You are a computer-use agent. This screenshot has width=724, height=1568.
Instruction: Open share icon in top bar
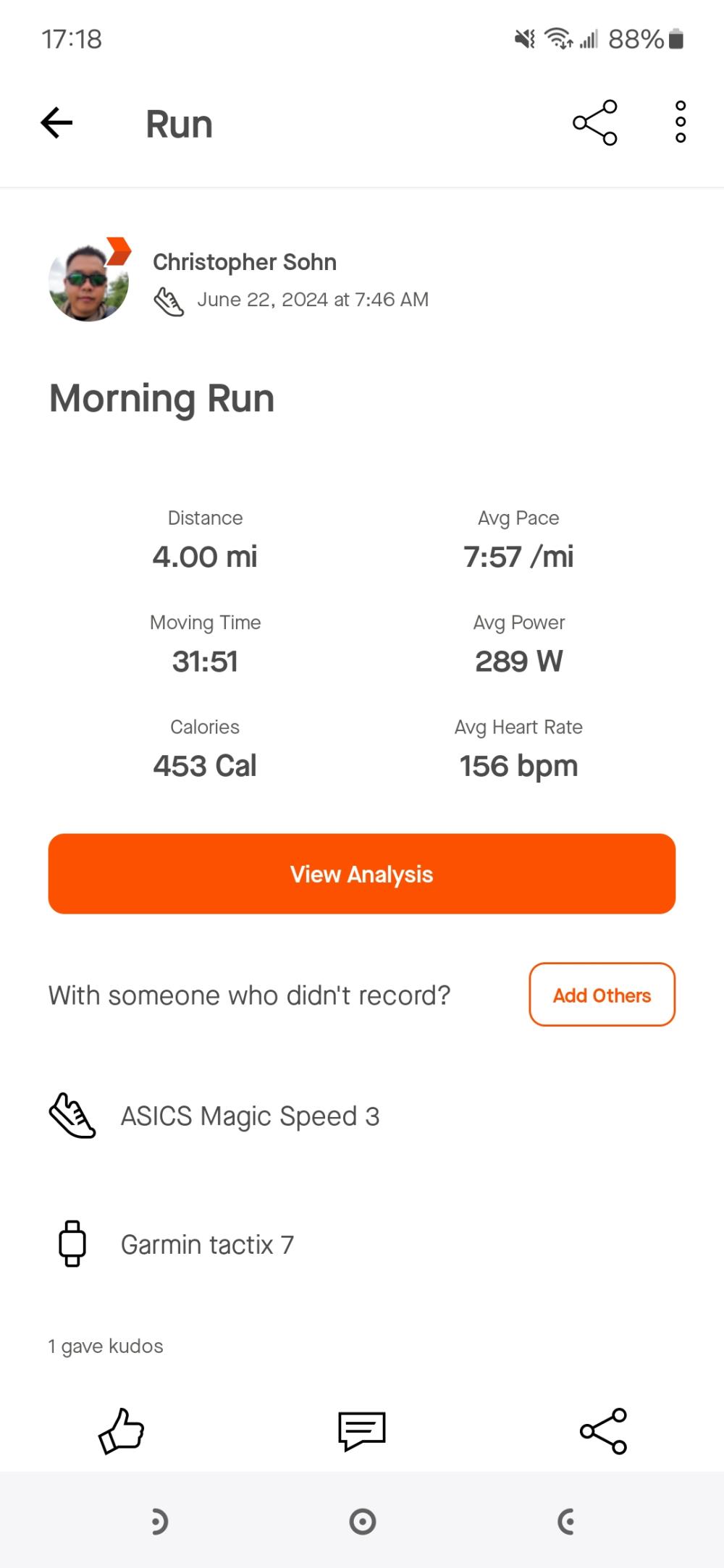click(594, 123)
